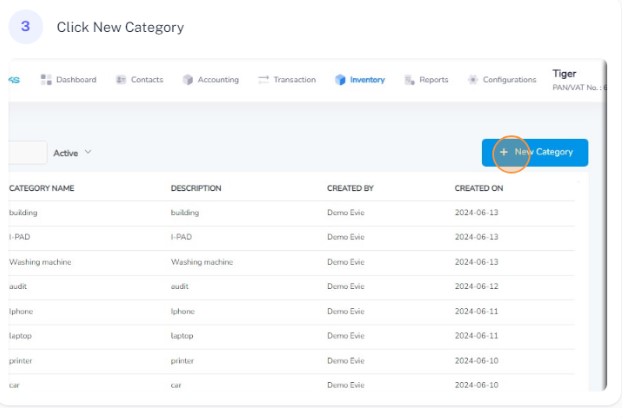Select the car category name
Image resolution: width=626 pixels, height=420 pixels.
coord(14,385)
